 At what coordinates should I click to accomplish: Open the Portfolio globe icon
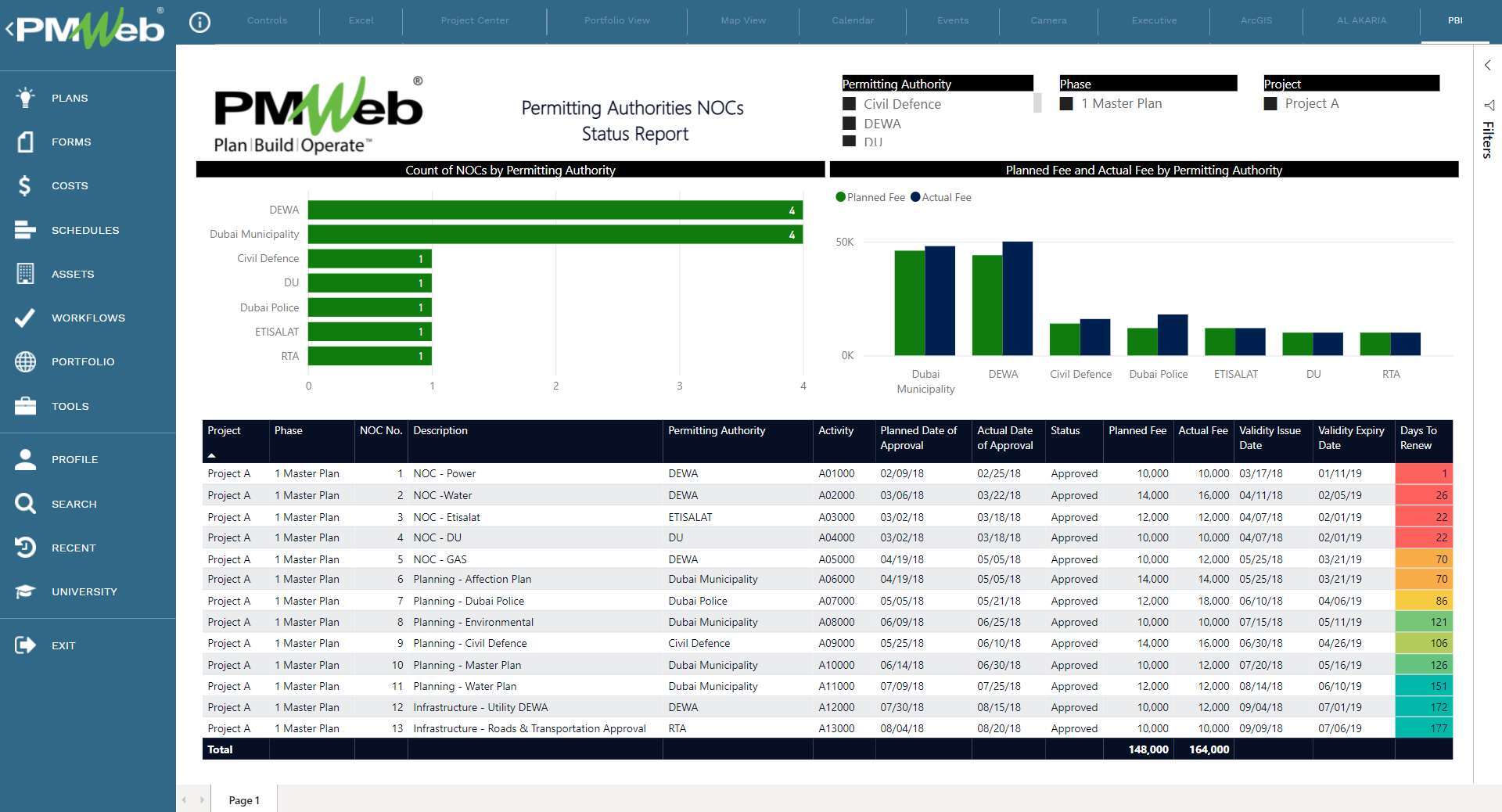[25, 361]
